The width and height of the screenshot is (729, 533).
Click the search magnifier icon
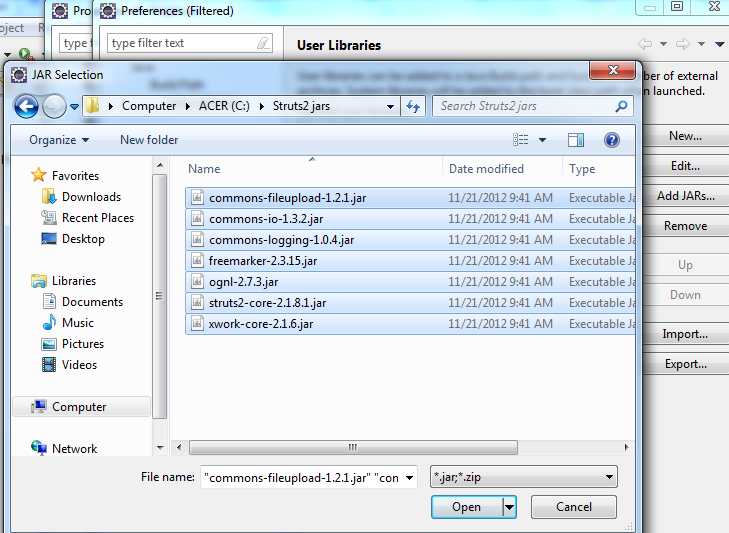tap(621, 107)
